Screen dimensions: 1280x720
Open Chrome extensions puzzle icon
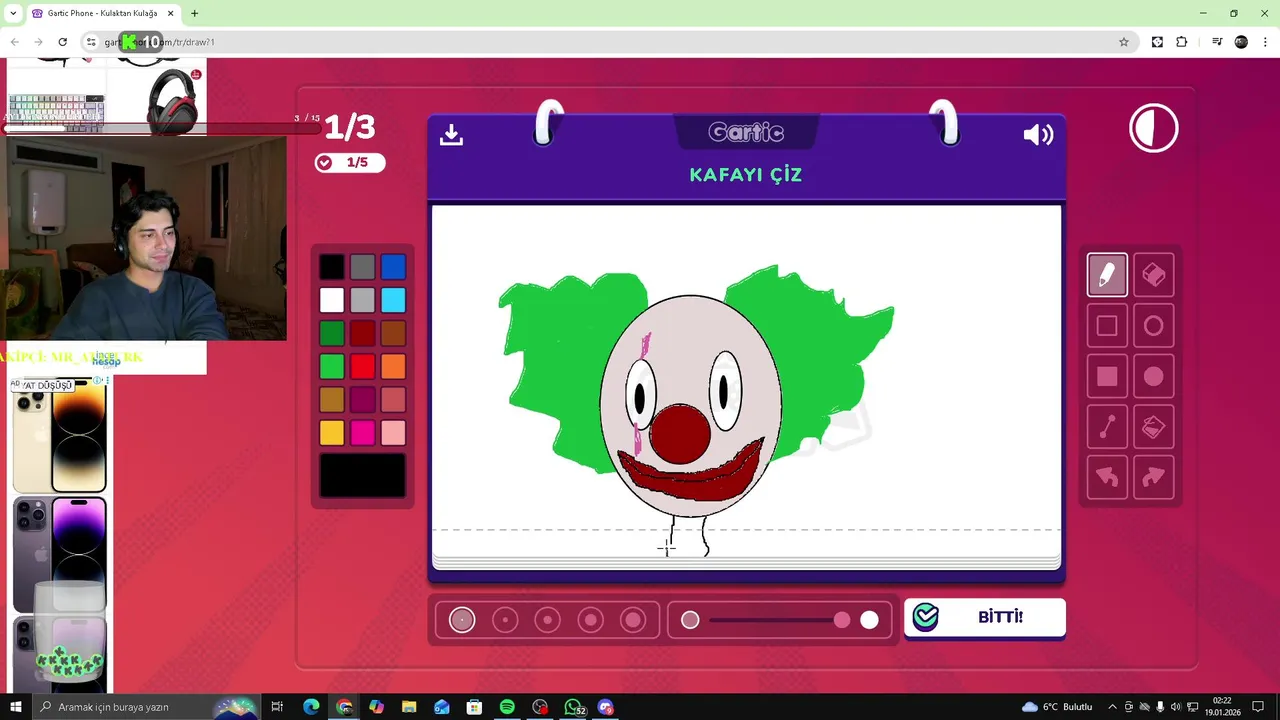point(1182,42)
